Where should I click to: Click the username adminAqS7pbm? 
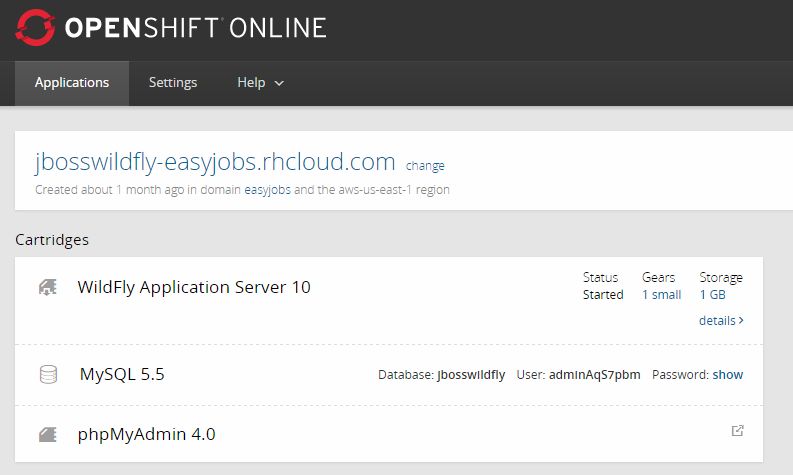594,375
